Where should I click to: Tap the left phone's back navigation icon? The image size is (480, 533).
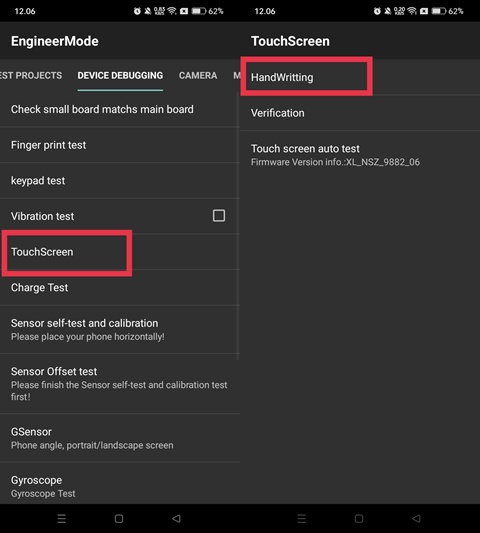(176, 518)
